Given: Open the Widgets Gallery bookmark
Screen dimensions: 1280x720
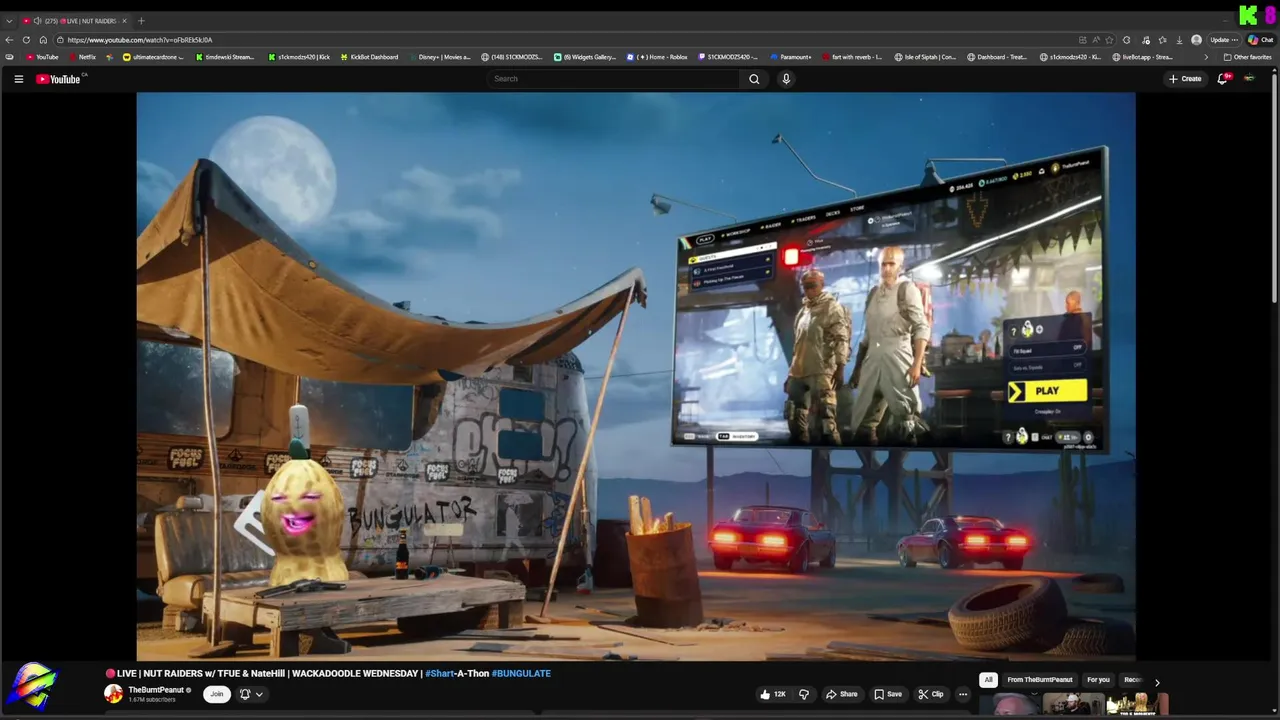Looking at the screenshot, I should [x=585, y=57].
